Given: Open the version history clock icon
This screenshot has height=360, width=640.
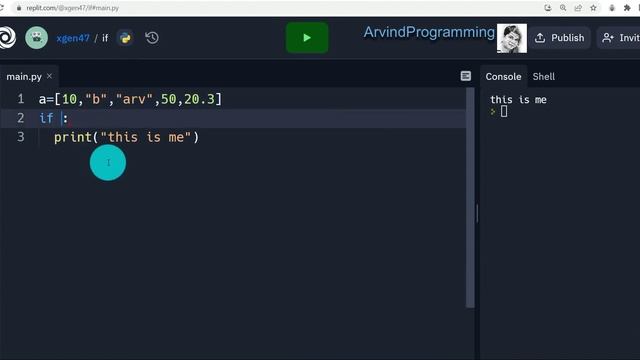Looking at the screenshot, I should [x=152, y=38].
